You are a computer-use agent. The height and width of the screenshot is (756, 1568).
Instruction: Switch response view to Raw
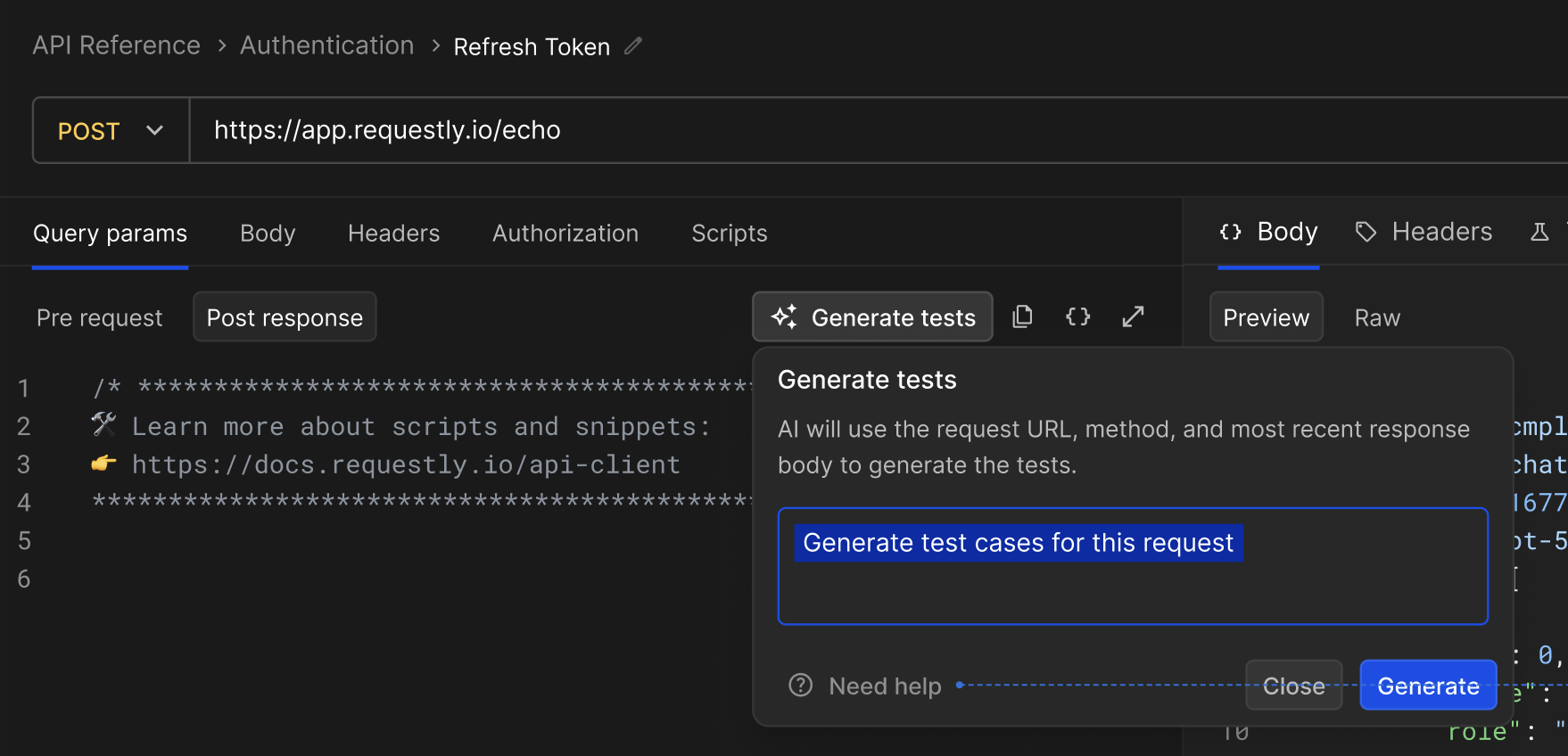(1376, 318)
